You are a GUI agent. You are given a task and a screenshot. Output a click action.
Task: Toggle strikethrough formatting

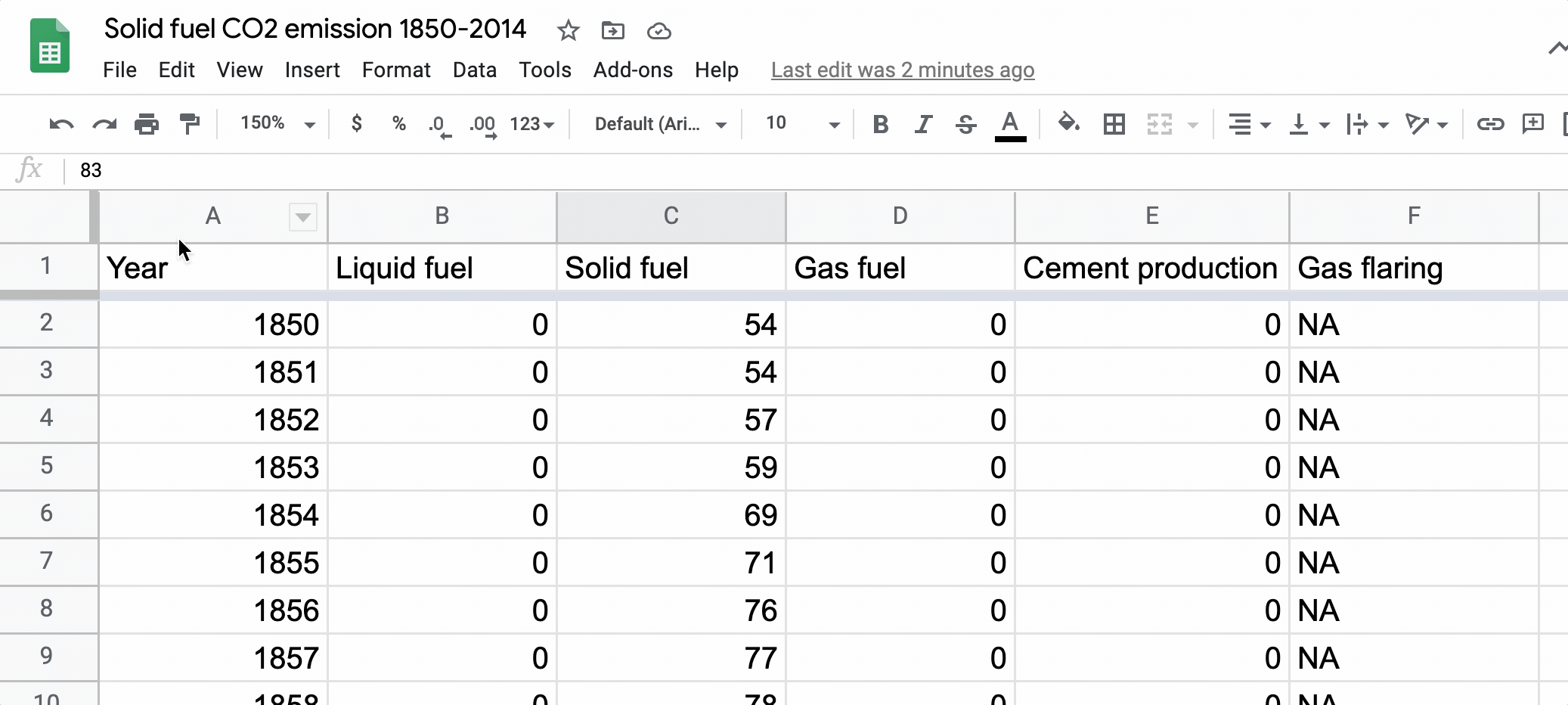click(x=965, y=124)
